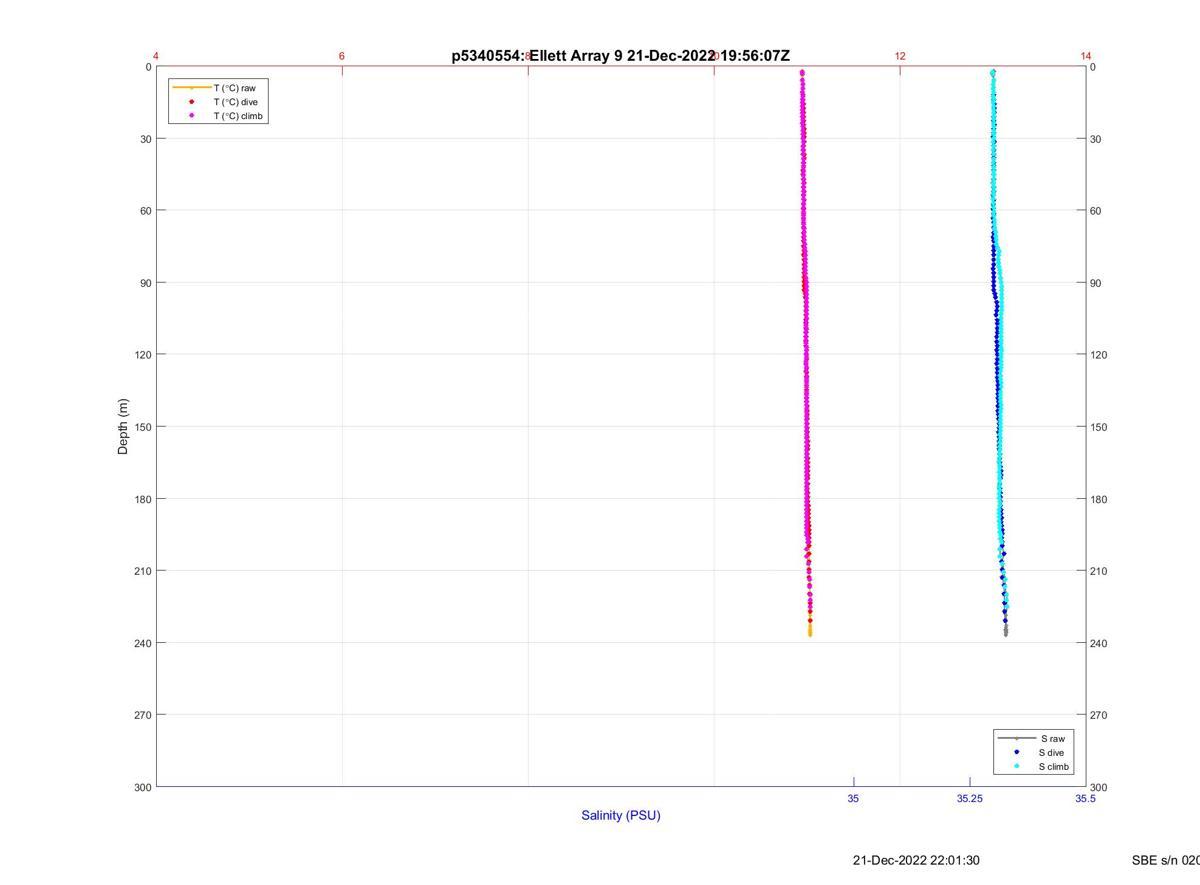Click the cyan dot marker for S climb
The image size is (1200, 885).
pos(1016,766)
